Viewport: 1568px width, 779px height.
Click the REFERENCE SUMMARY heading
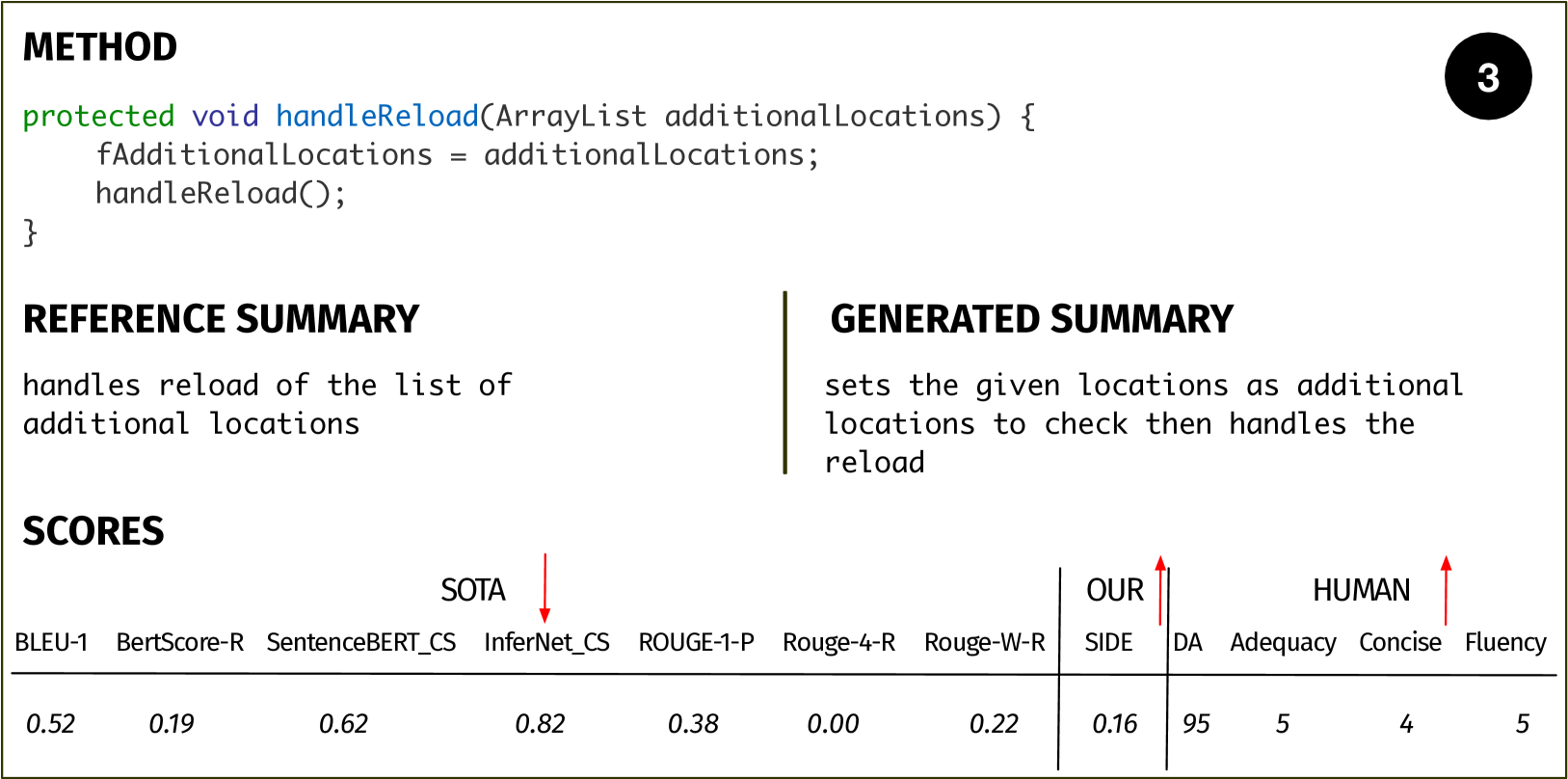[221, 319]
